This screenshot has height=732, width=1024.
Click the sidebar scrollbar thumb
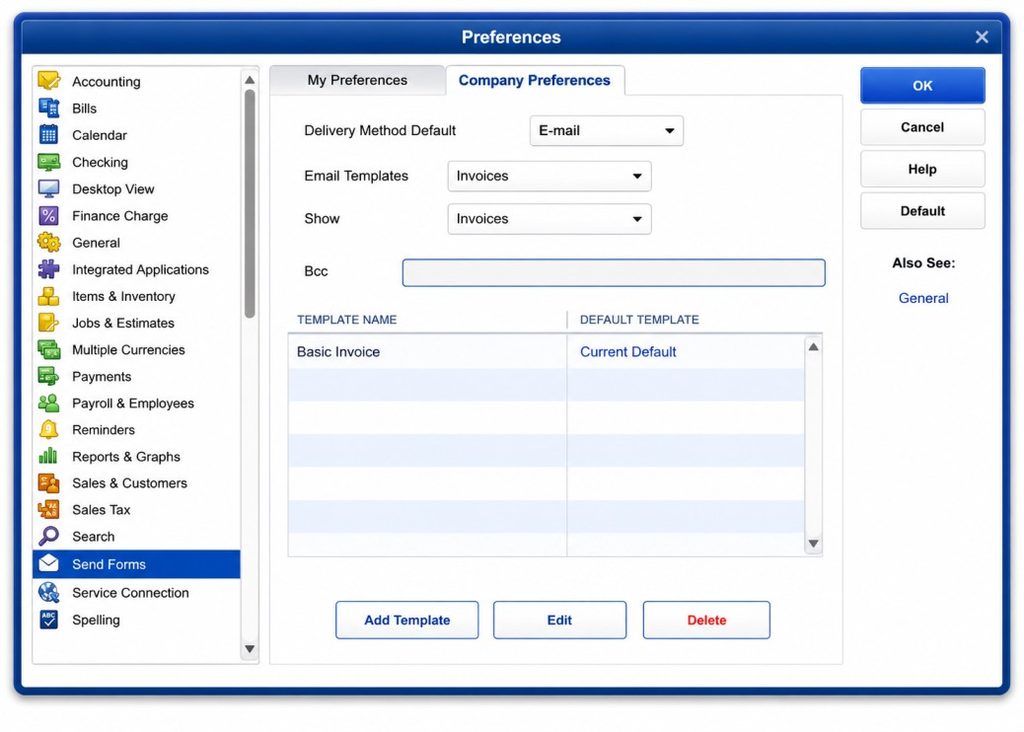click(249, 204)
